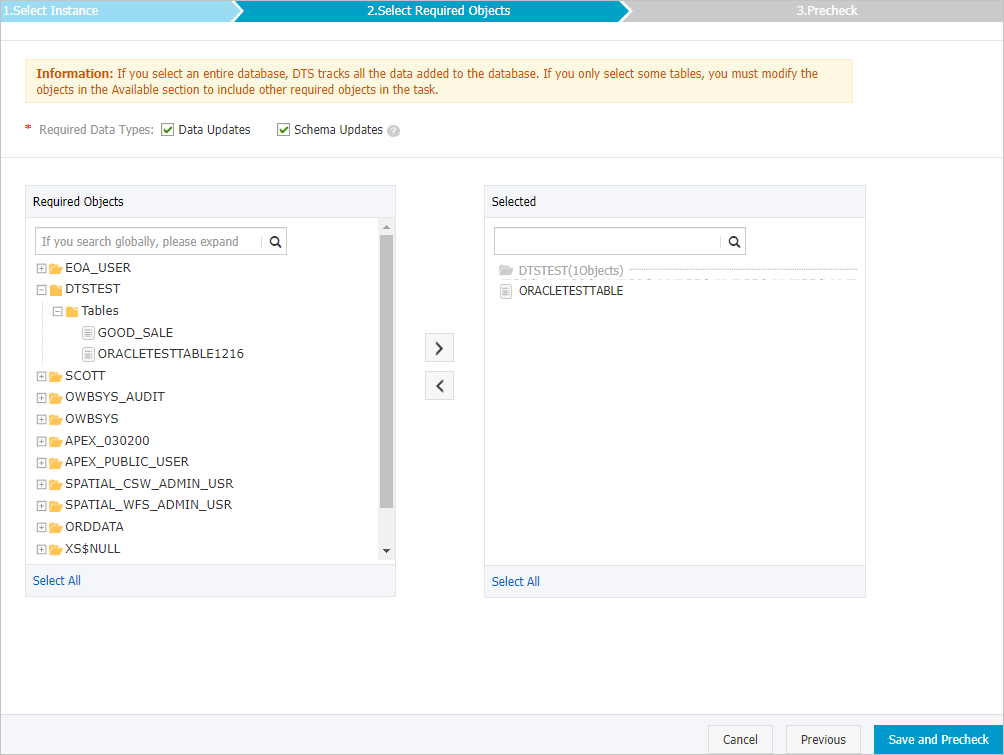Disable the Schema Updates checkbox
Image resolution: width=1004 pixels, height=755 pixels.
283,129
